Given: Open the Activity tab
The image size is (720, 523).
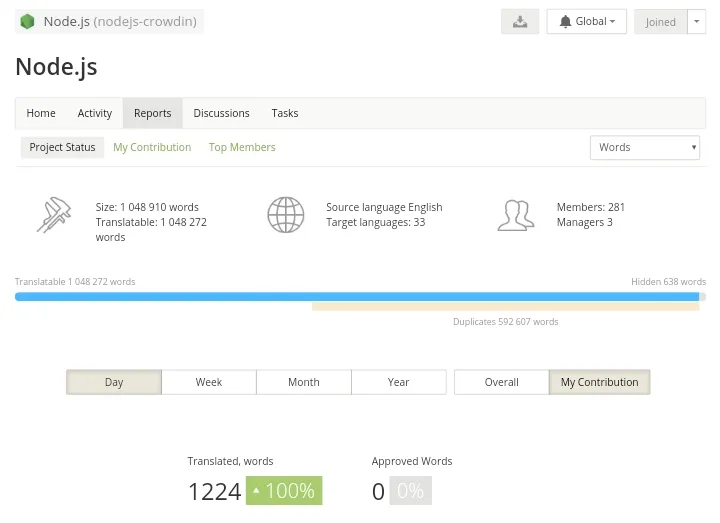Looking at the screenshot, I should 95,113.
